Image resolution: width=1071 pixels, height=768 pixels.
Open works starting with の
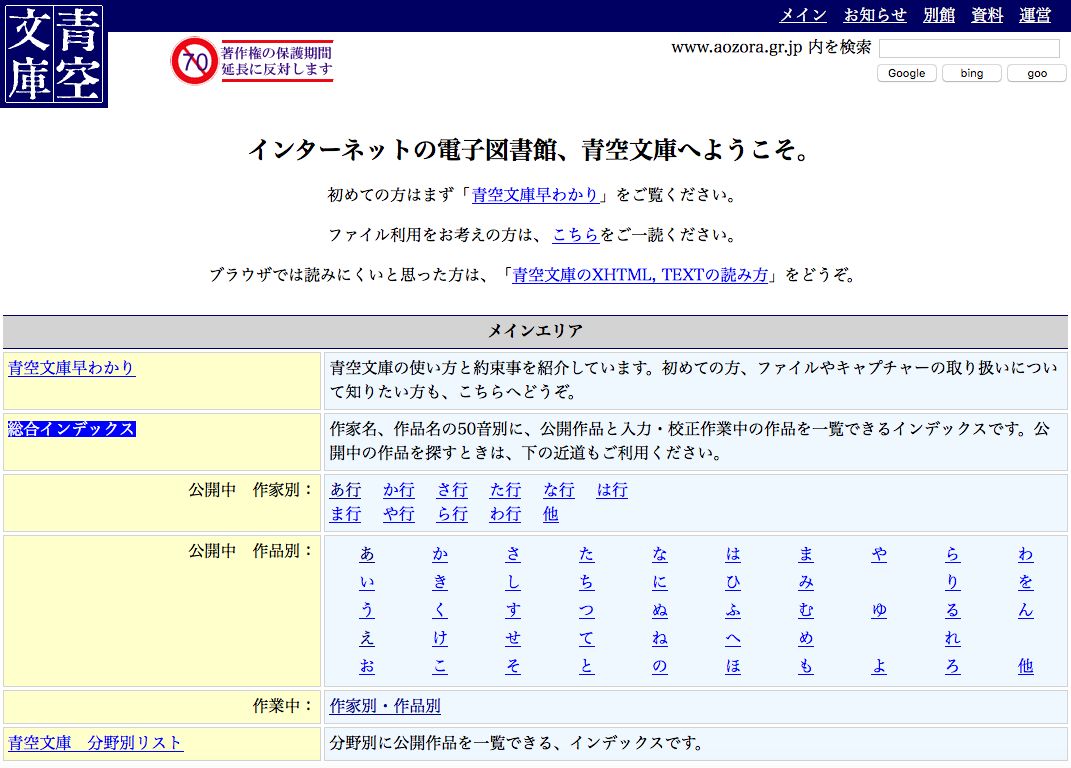660,666
